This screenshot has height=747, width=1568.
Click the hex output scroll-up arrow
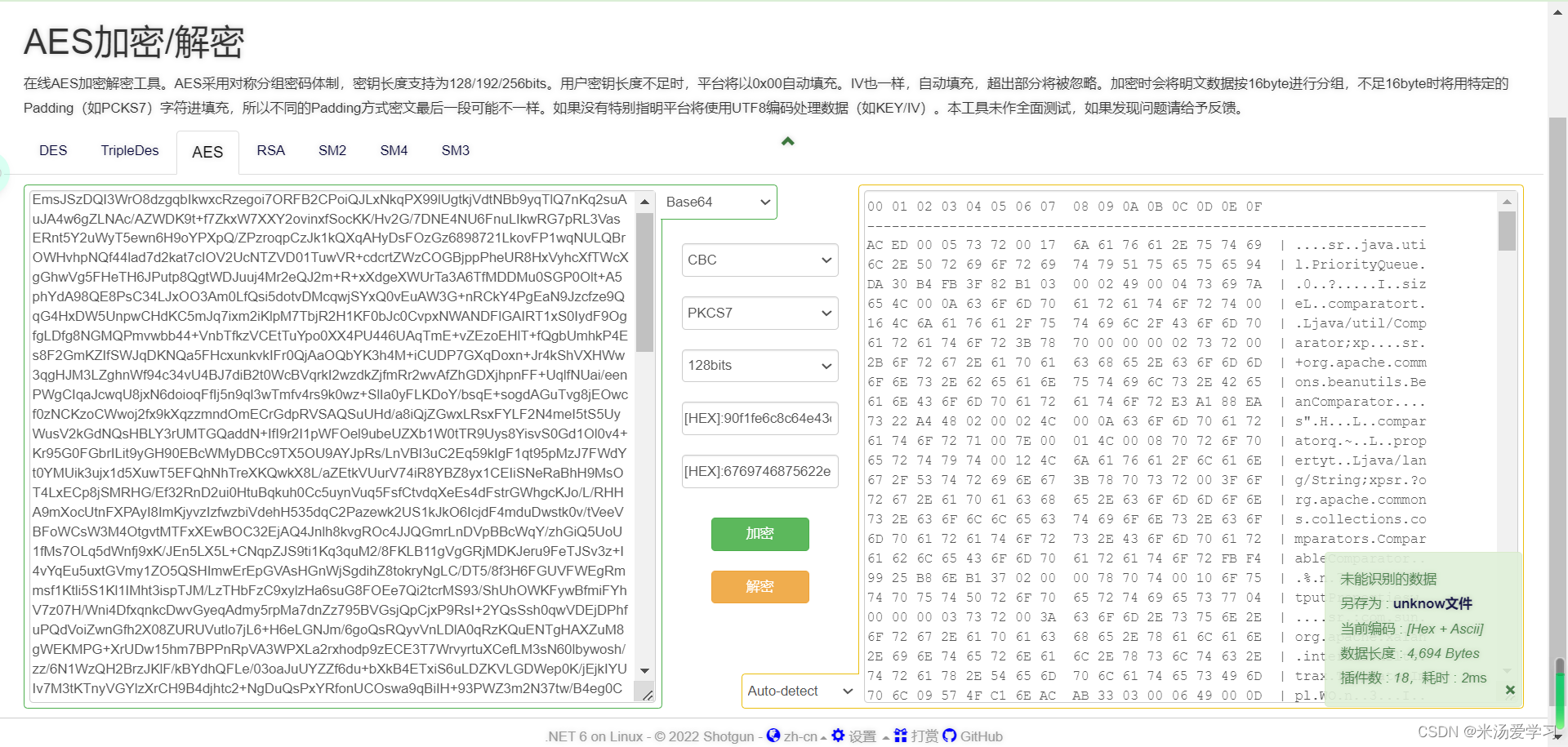tap(1507, 201)
